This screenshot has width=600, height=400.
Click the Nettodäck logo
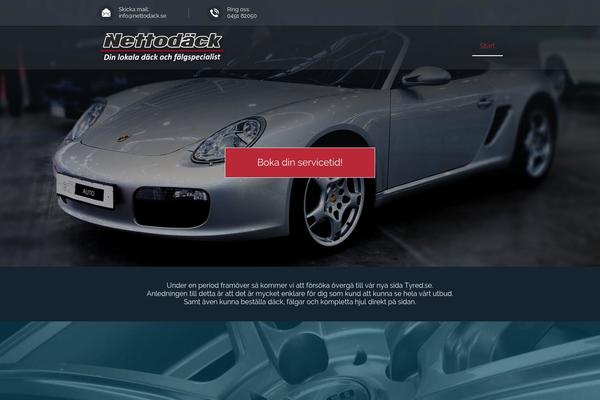pyautogui.click(x=162, y=47)
